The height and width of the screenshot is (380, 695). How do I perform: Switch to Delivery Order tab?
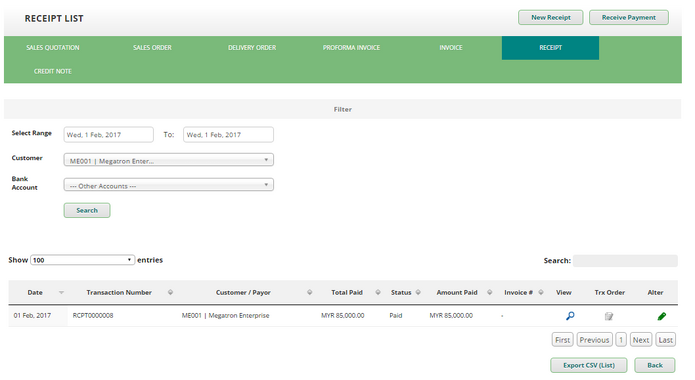252,47
